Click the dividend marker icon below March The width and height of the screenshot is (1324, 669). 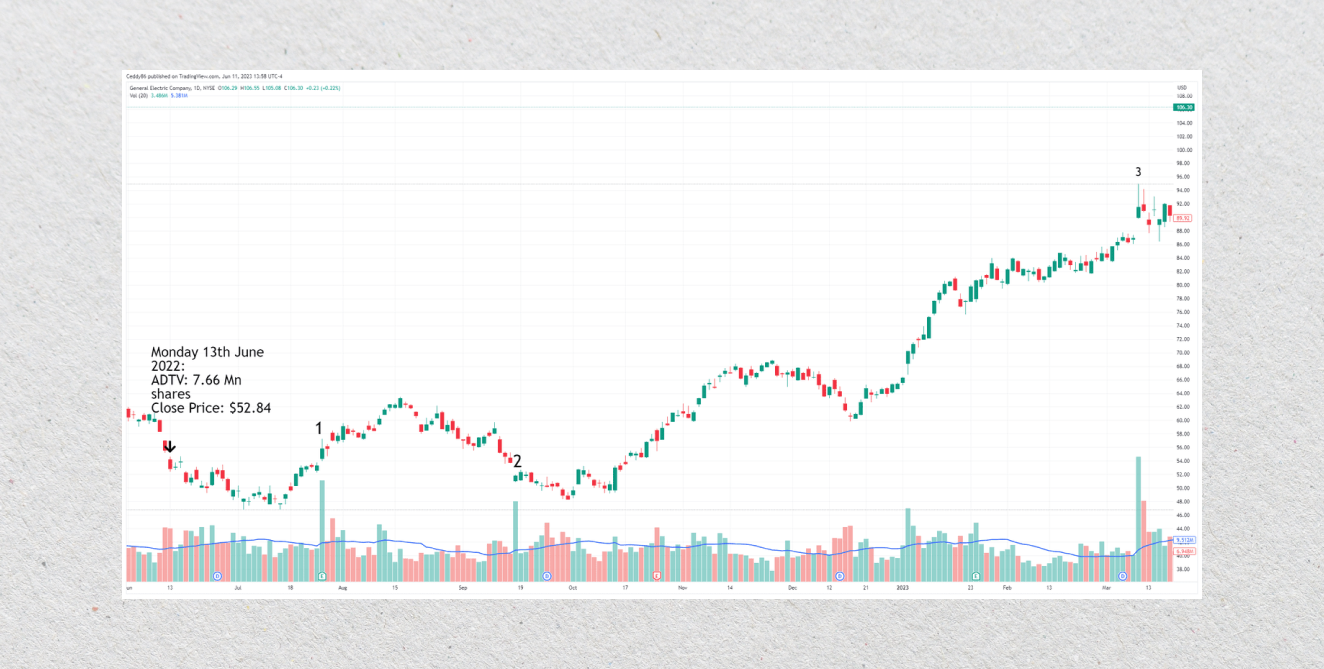(1122, 575)
